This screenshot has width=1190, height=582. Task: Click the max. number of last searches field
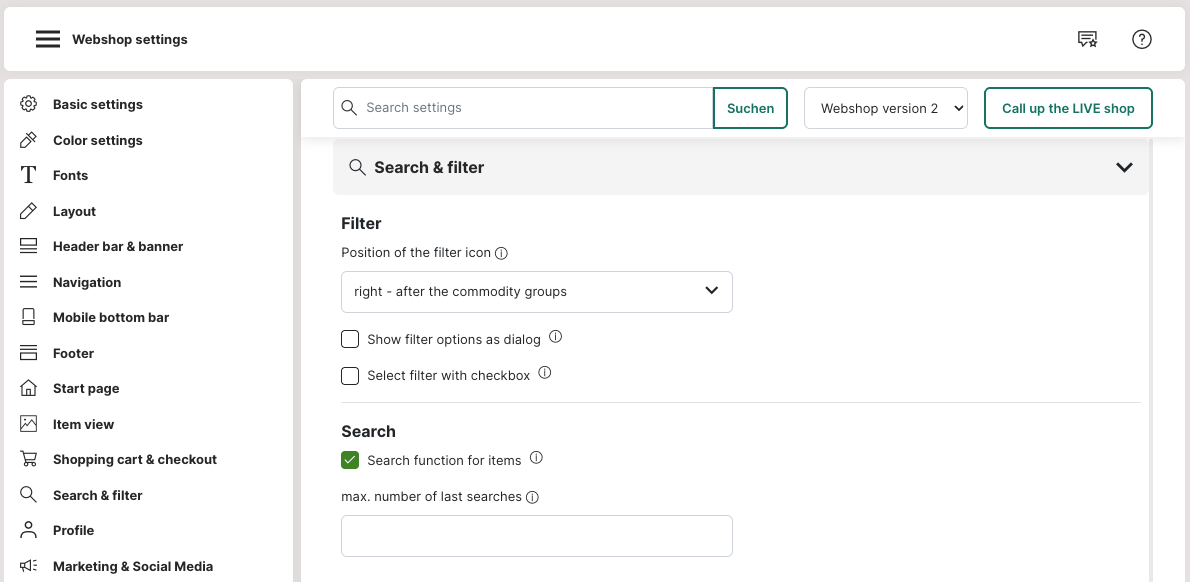[536, 536]
